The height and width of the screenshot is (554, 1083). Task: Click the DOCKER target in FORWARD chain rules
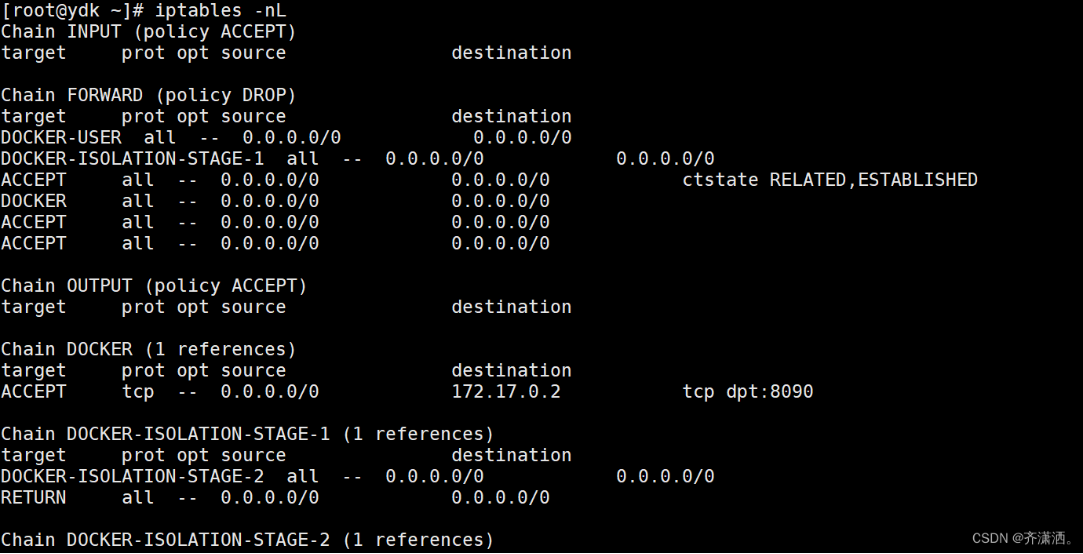[34, 201]
